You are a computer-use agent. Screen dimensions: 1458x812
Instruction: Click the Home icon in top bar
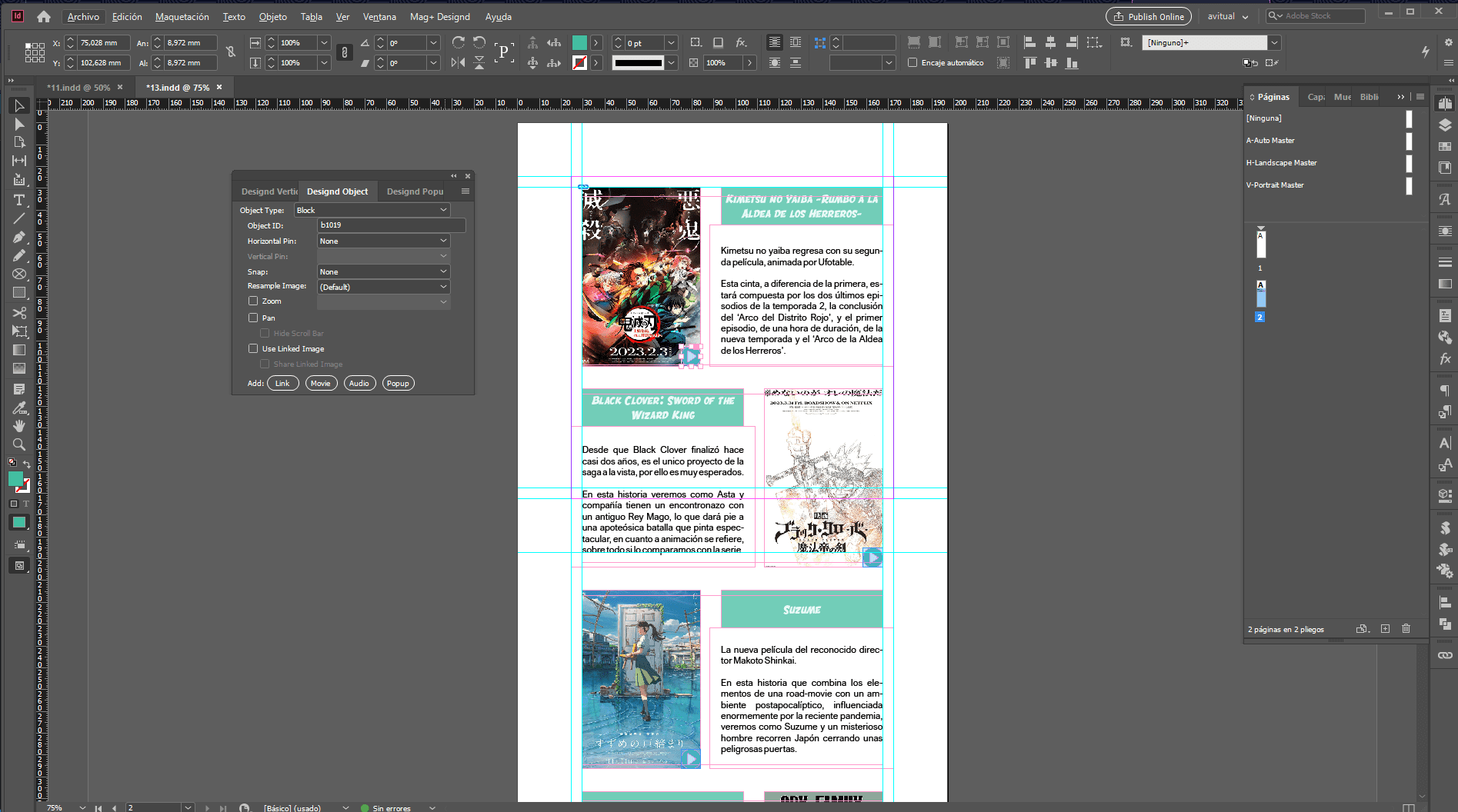click(x=44, y=16)
